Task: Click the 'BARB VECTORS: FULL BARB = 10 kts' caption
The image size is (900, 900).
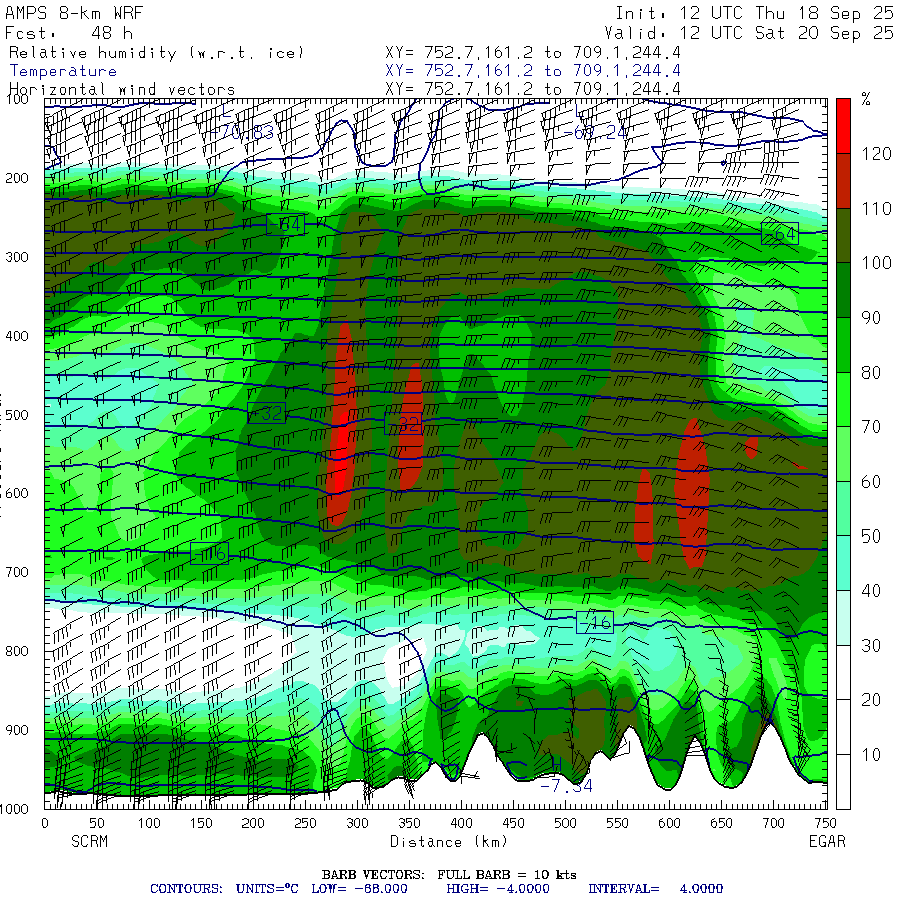Action: (x=449, y=875)
